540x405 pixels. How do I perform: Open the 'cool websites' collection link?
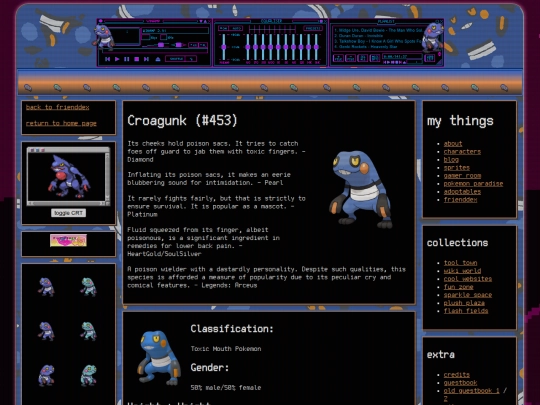click(468, 279)
